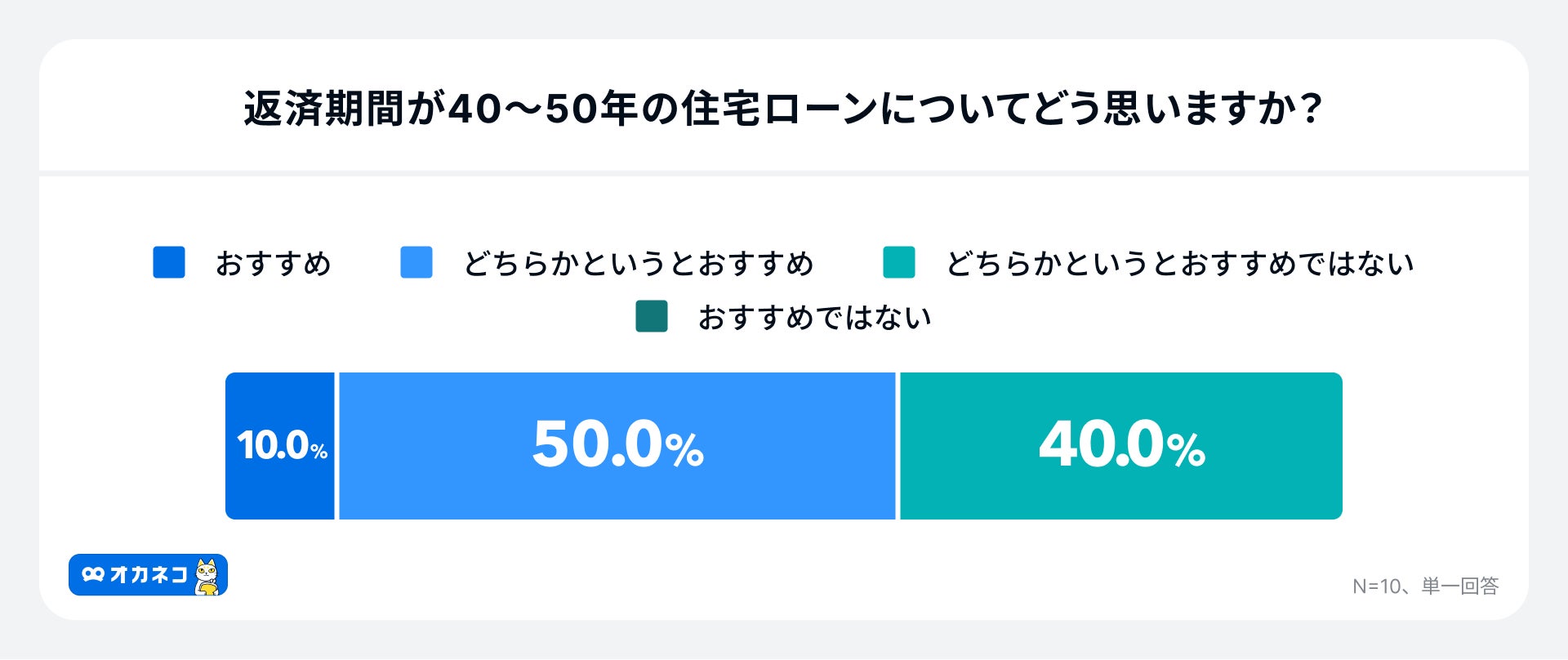Select the おすすめ legend label text
The width and height of the screenshot is (1568, 660).
[274, 264]
